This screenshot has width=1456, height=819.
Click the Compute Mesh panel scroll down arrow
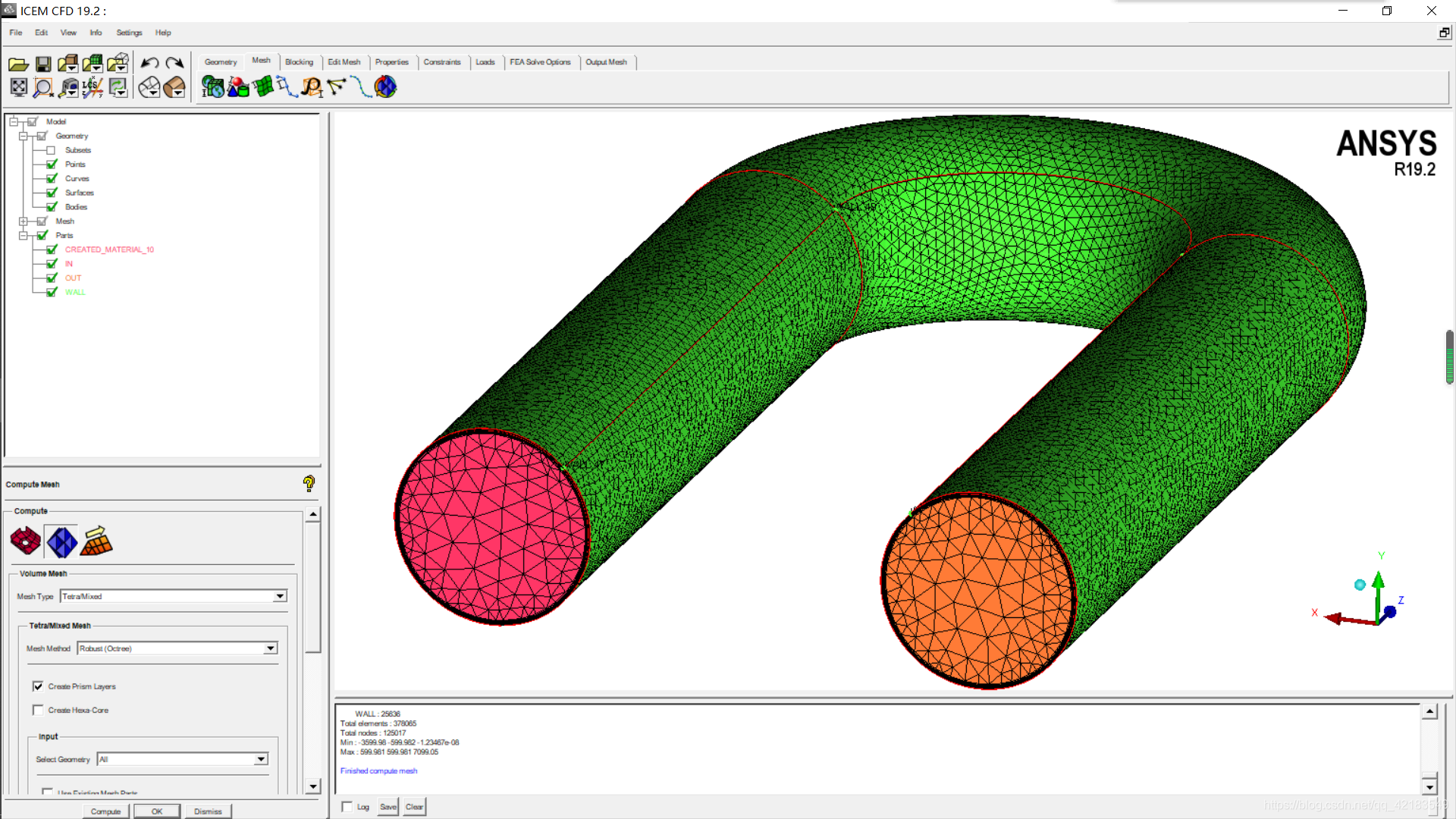coord(313,786)
